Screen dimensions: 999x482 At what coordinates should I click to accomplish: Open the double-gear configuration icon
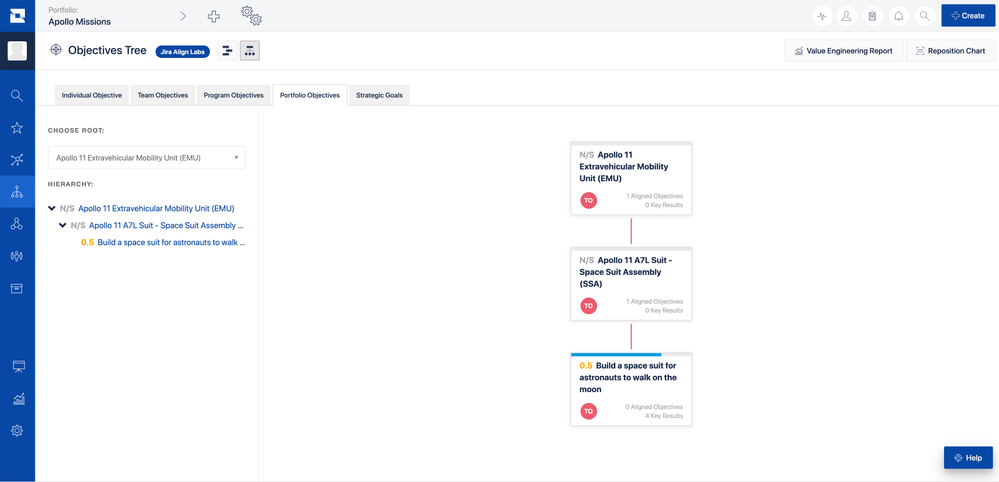[251, 16]
